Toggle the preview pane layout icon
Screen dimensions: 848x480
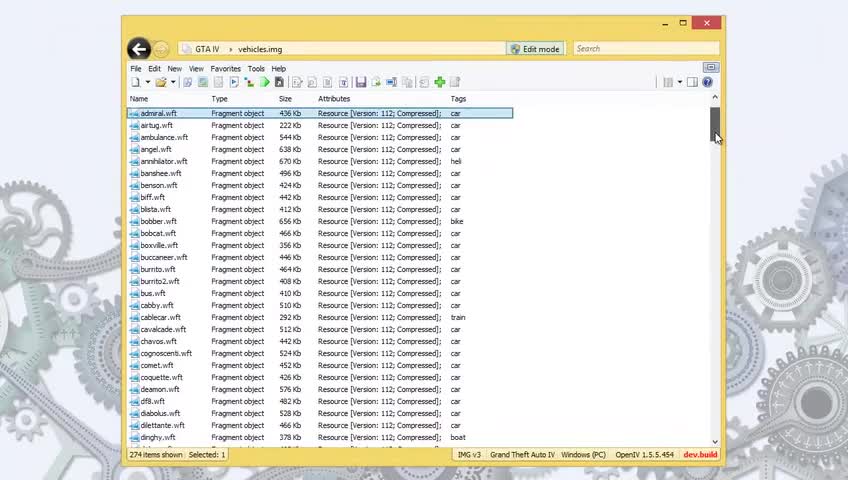692,82
